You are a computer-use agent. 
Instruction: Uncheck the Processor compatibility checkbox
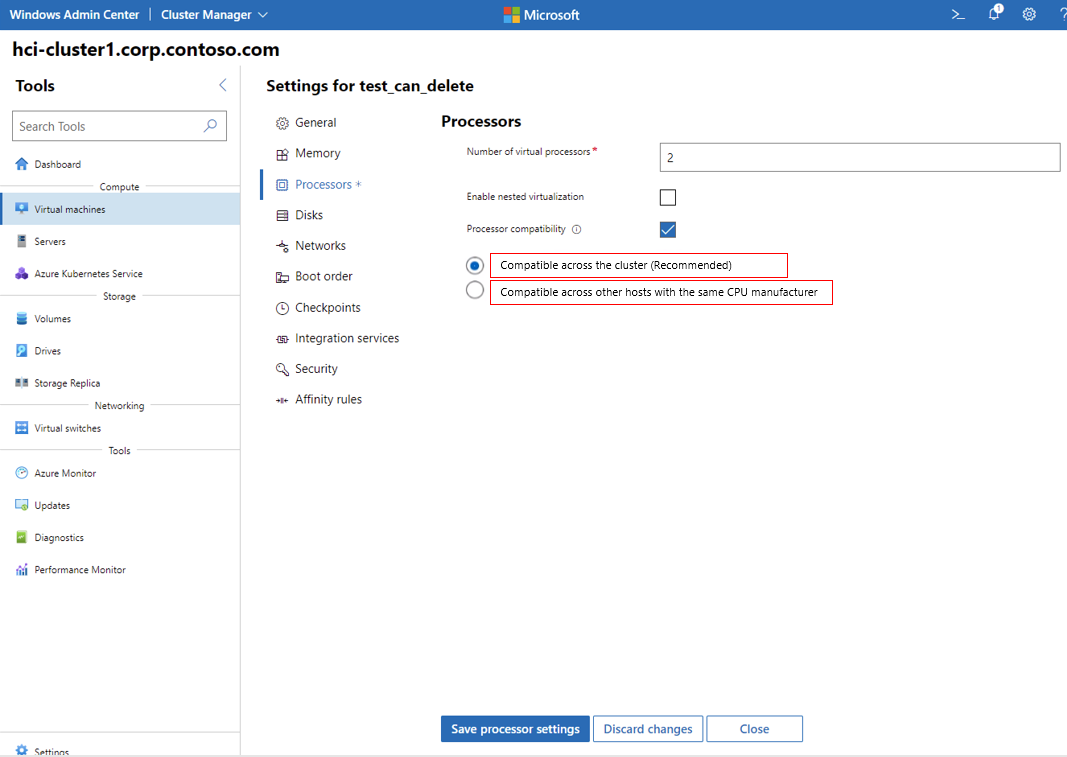click(668, 229)
